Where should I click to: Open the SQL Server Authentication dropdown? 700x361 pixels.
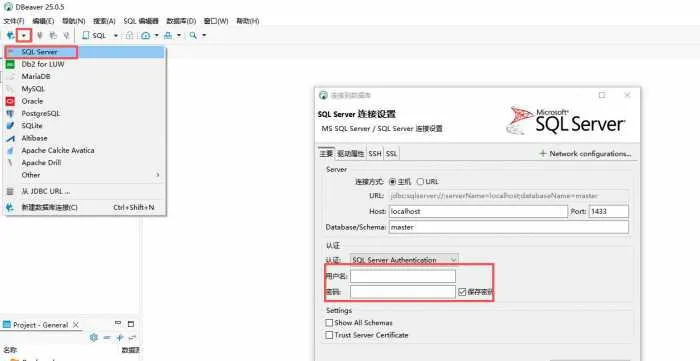pyautogui.click(x=404, y=259)
